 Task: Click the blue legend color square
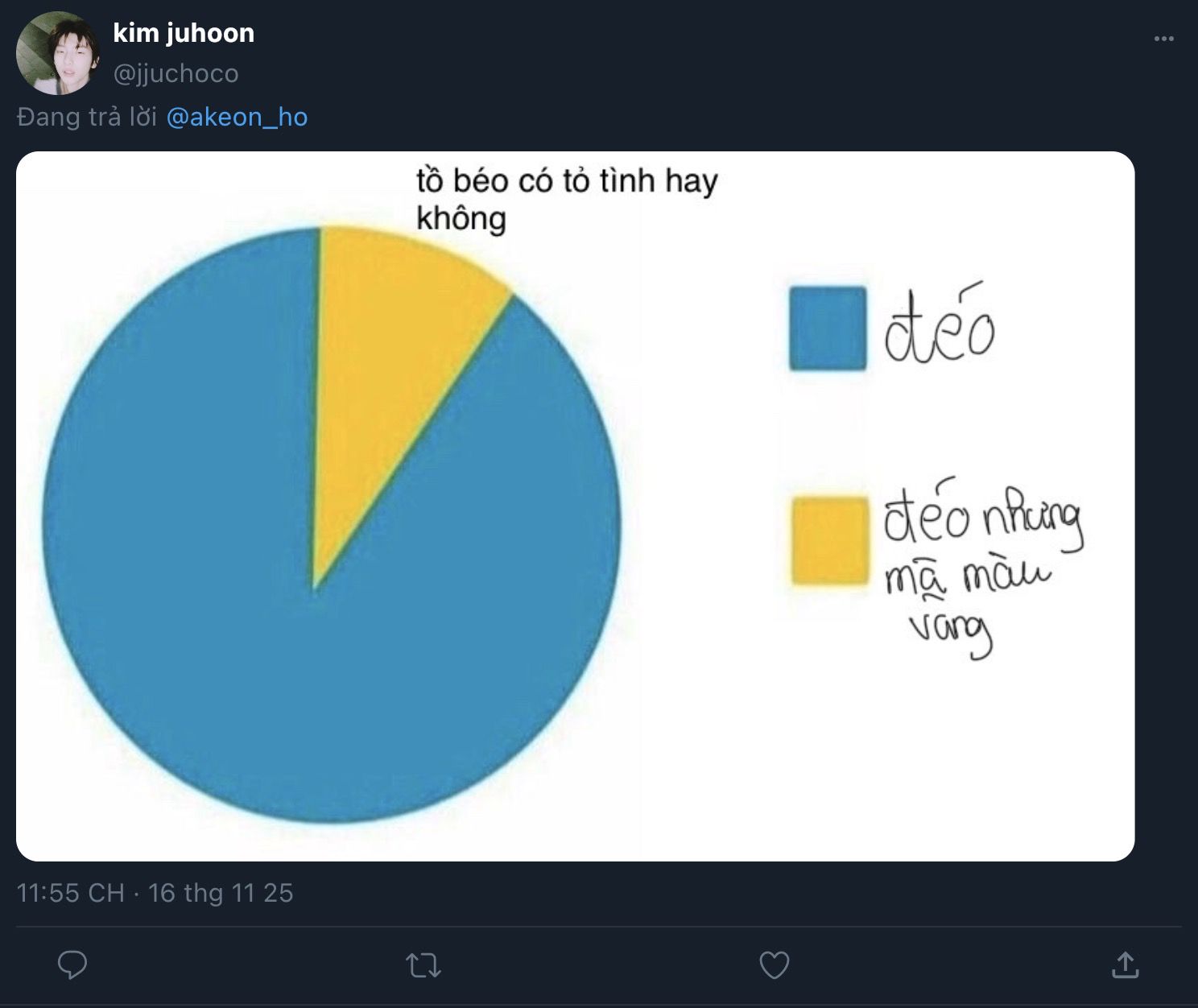827,328
